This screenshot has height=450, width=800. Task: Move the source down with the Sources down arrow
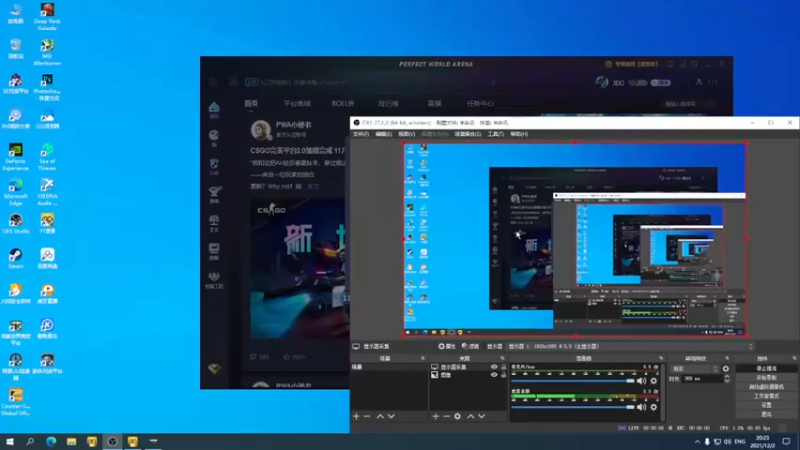coord(482,416)
